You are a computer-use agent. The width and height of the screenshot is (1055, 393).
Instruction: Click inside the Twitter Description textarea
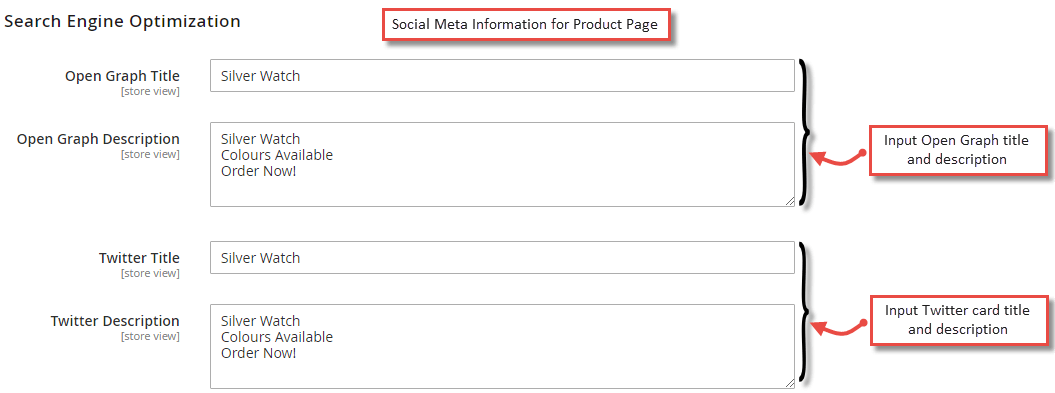click(x=502, y=346)
